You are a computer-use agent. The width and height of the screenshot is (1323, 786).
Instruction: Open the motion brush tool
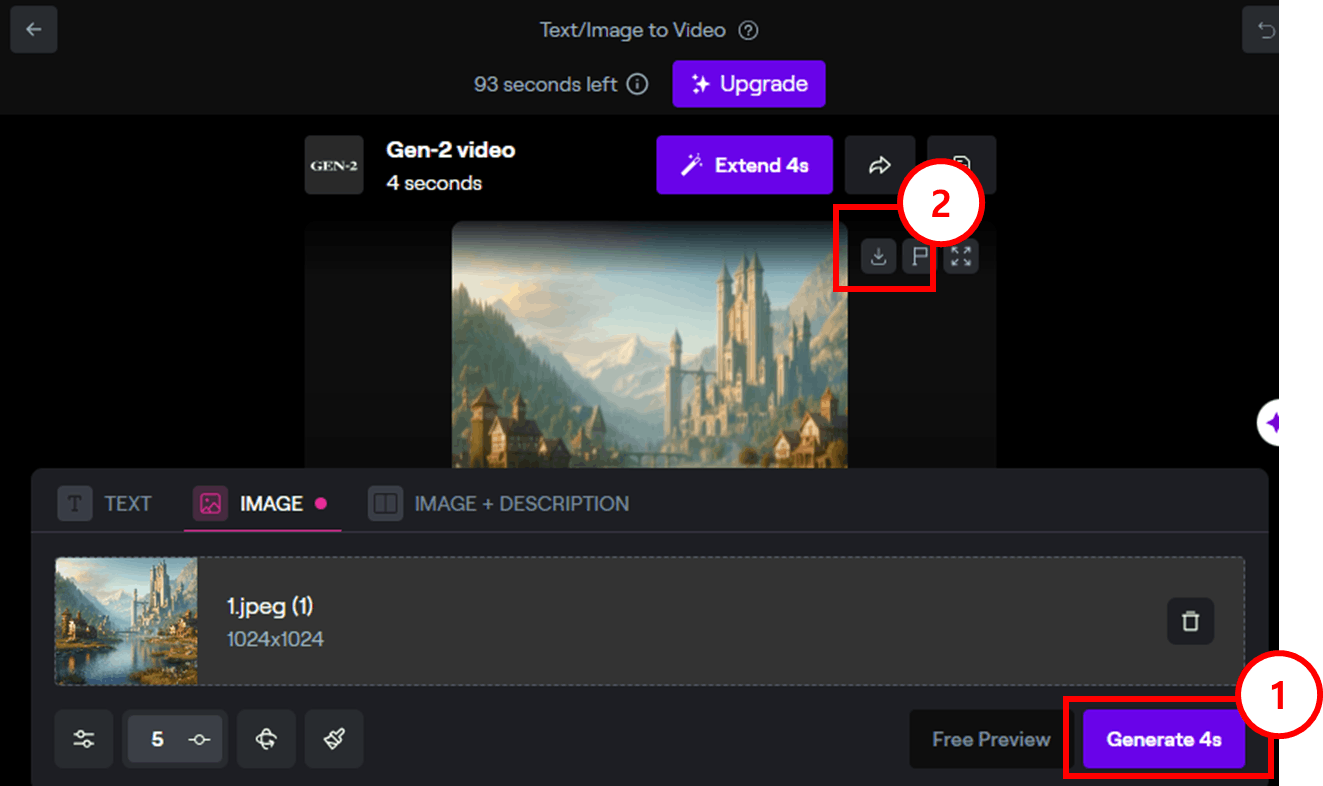[x=334, y=739]
